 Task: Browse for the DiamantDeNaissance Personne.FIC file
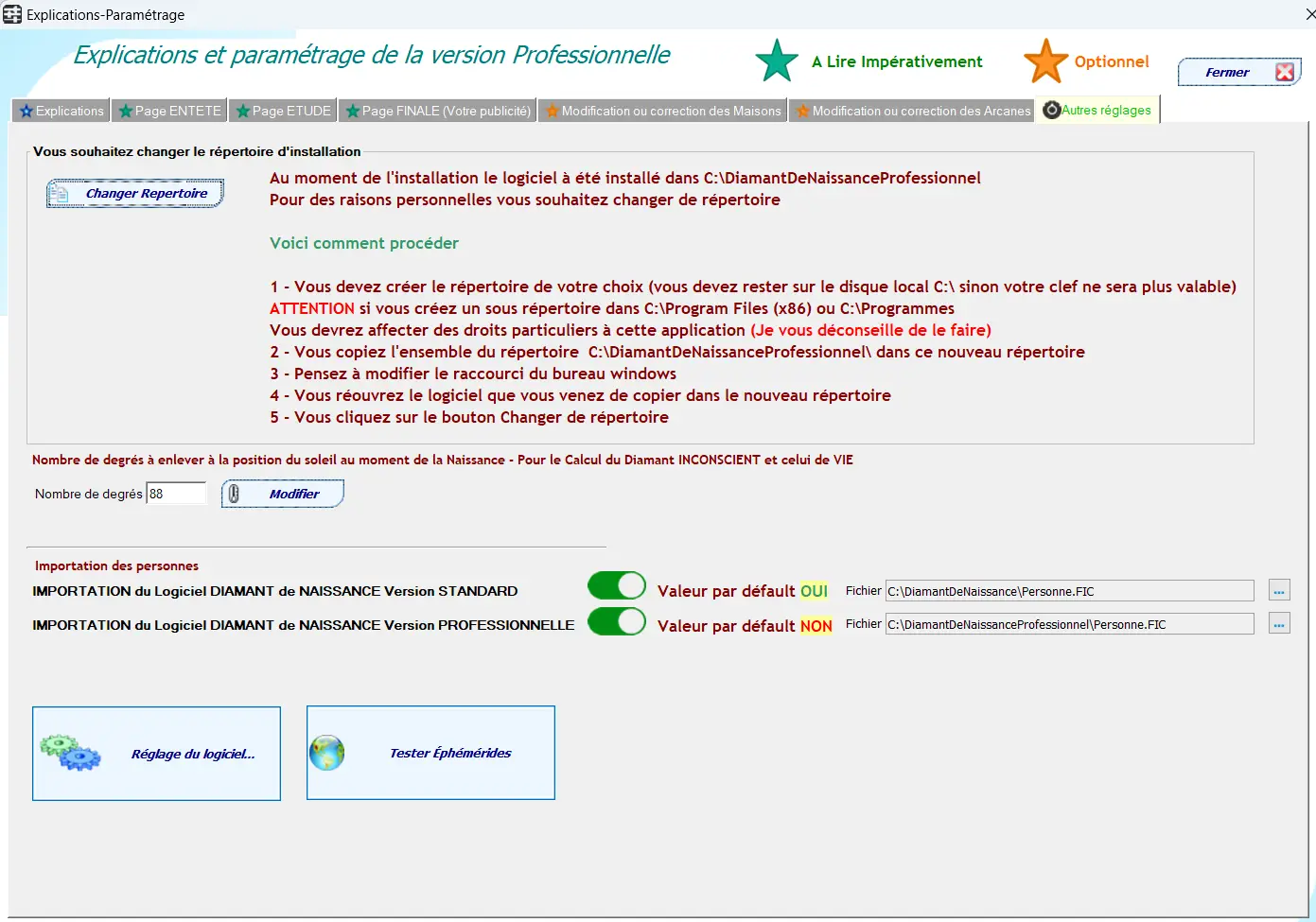pos(1279,591)
